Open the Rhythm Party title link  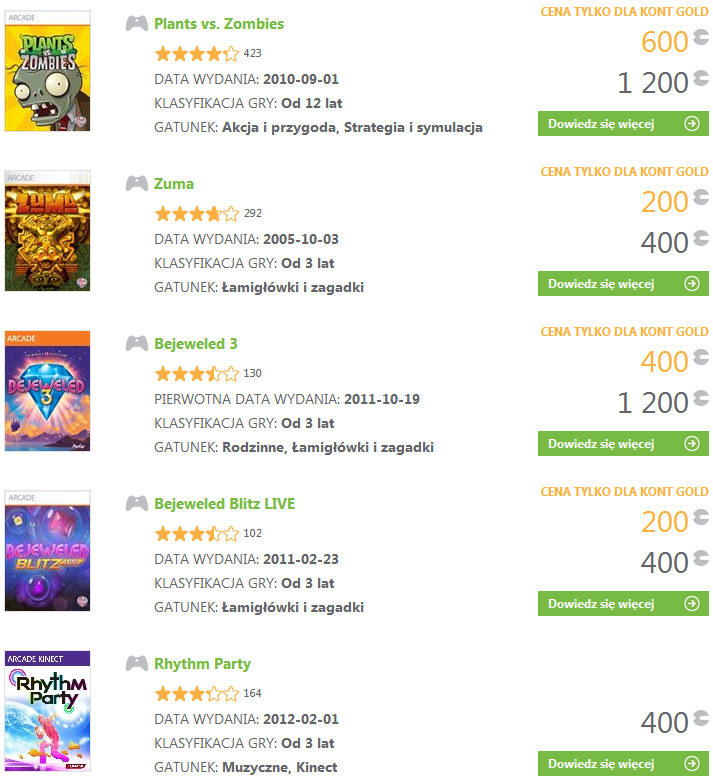(202, 664)
